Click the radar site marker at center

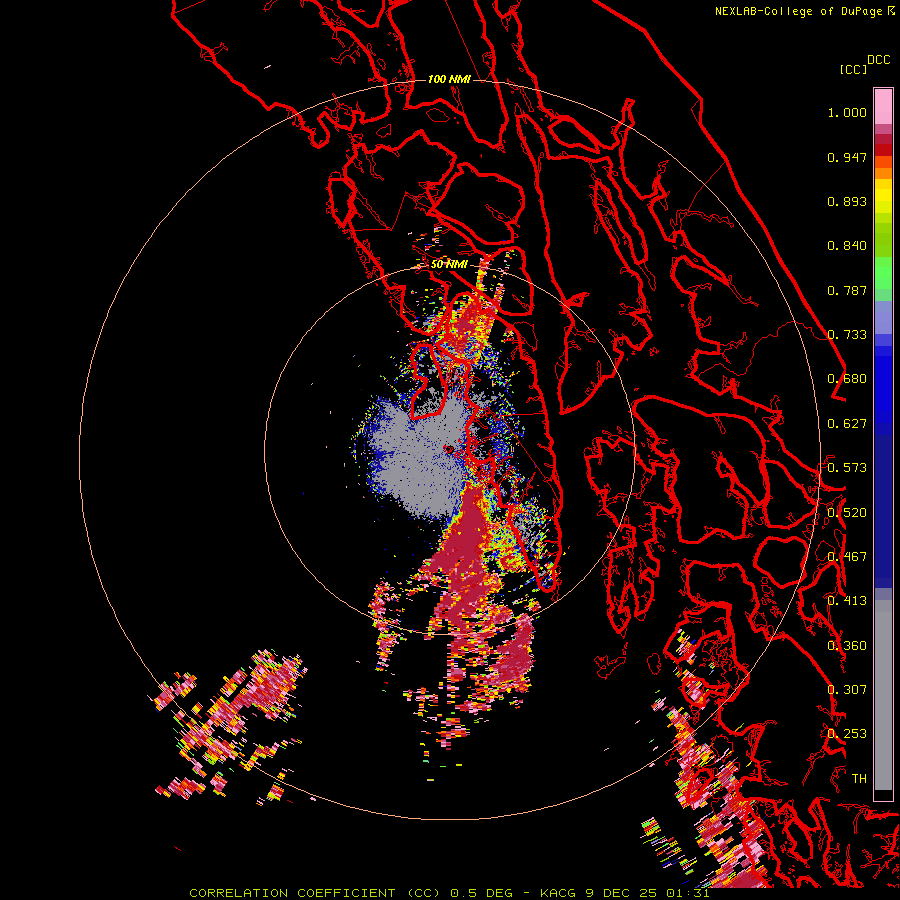tap(449, 449)
